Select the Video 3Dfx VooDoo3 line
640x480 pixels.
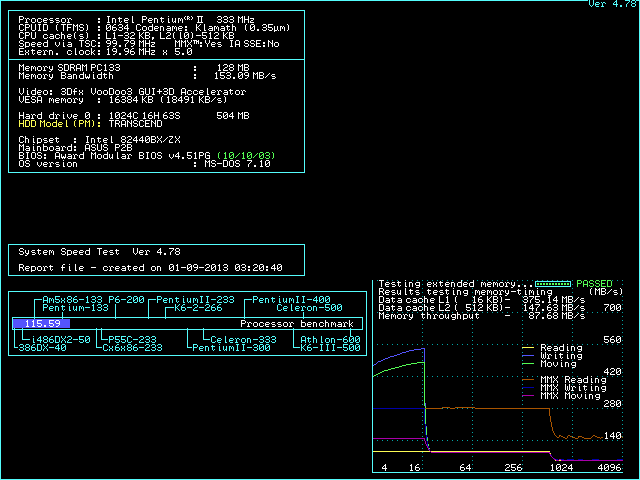(132, 92)
